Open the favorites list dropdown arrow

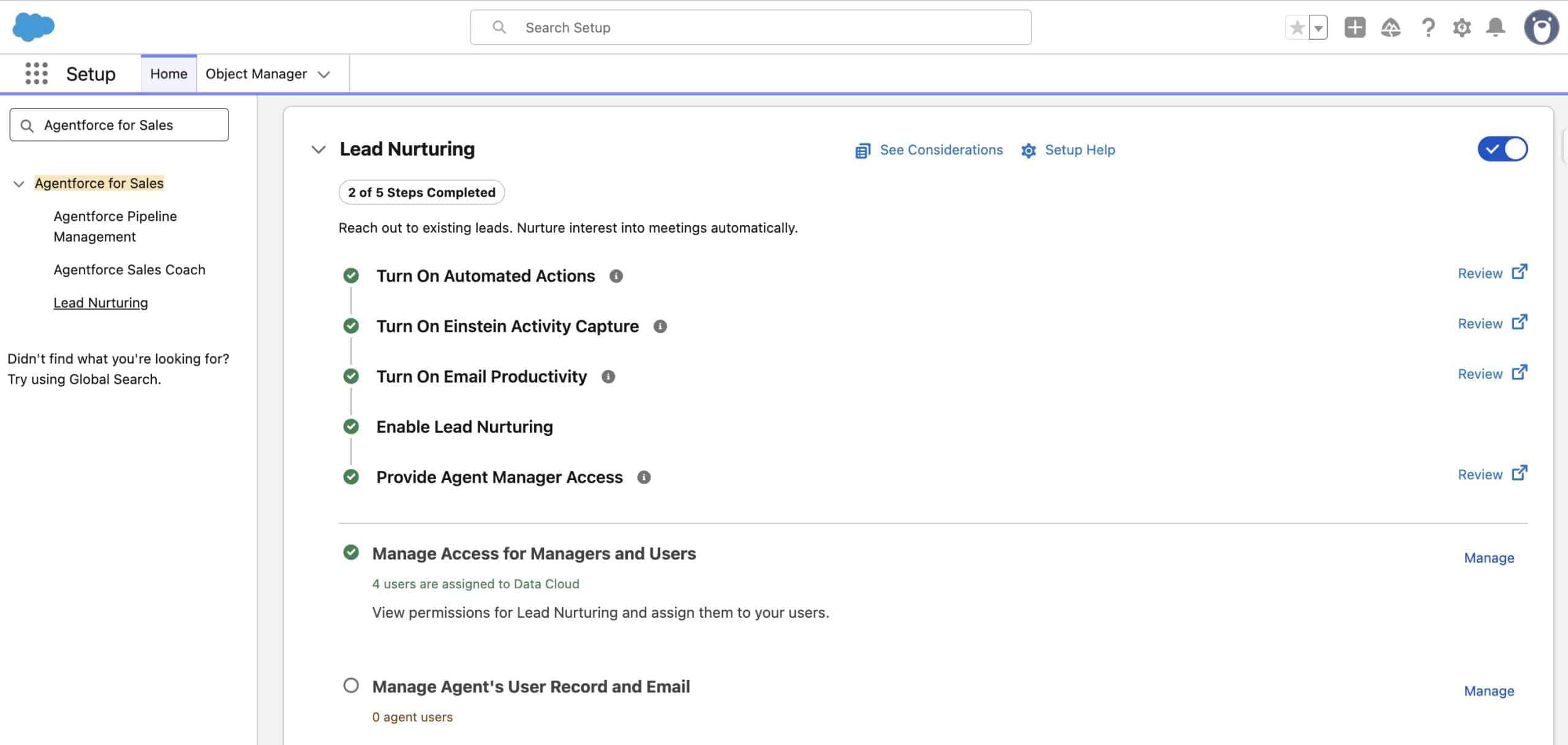point(1318,28)
